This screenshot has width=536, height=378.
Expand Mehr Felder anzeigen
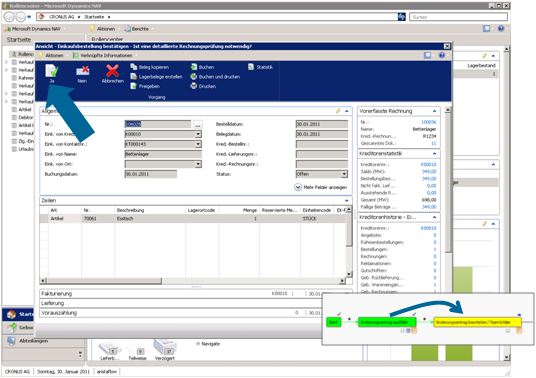pyautogui.click(x=320, y=187)
